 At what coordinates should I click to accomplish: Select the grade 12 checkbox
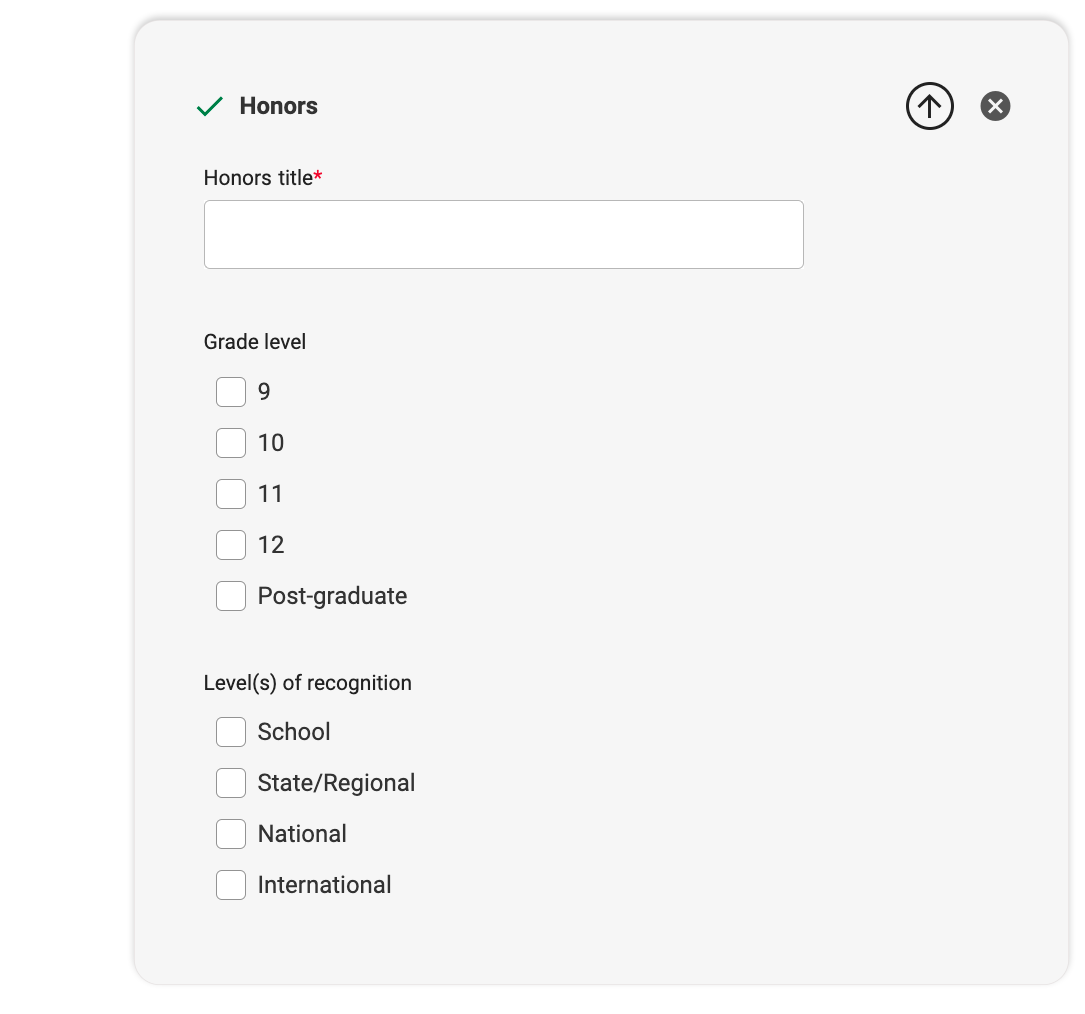click(231, 545)
